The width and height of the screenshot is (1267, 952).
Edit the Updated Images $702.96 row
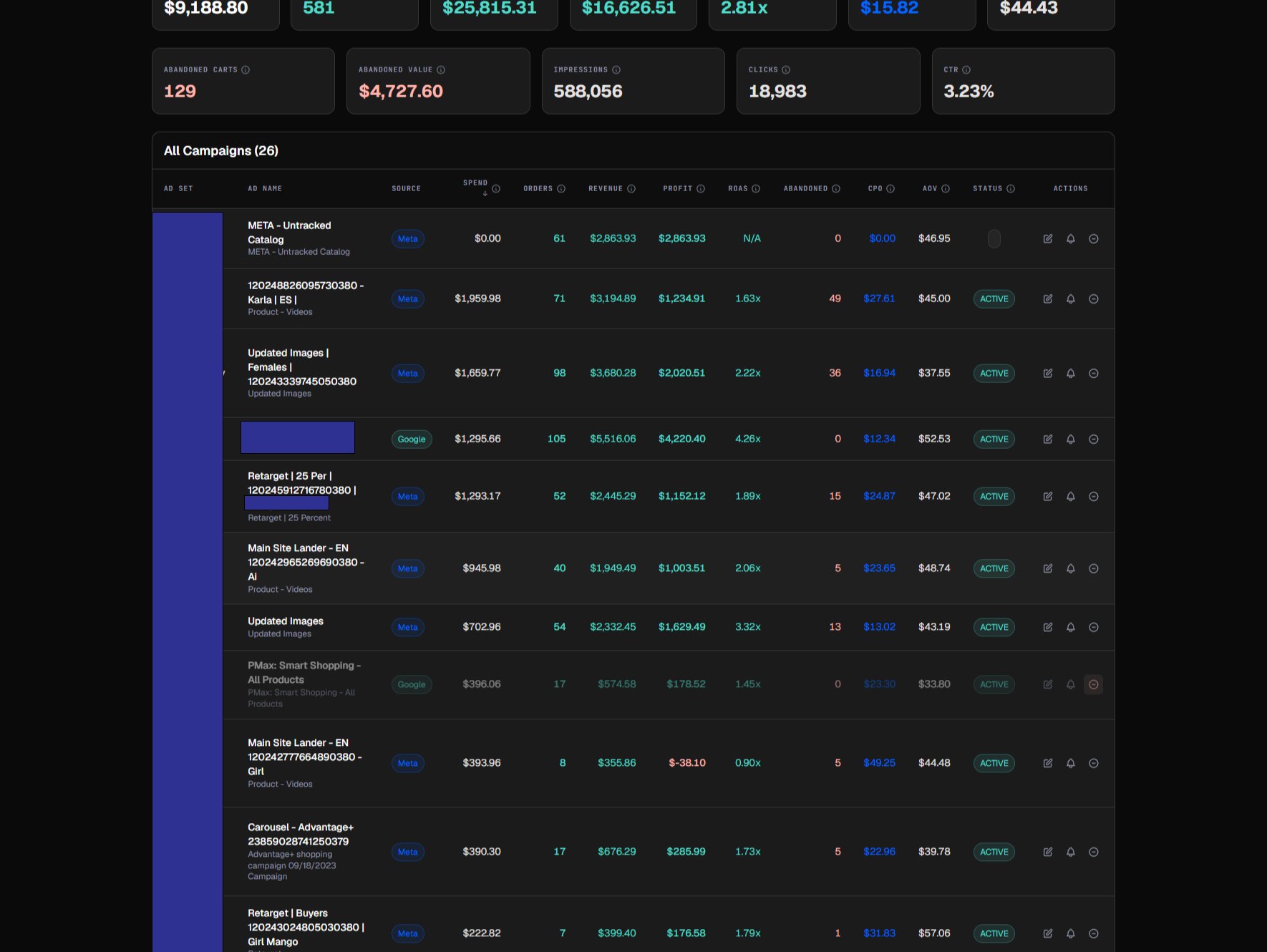point(1048,628)
